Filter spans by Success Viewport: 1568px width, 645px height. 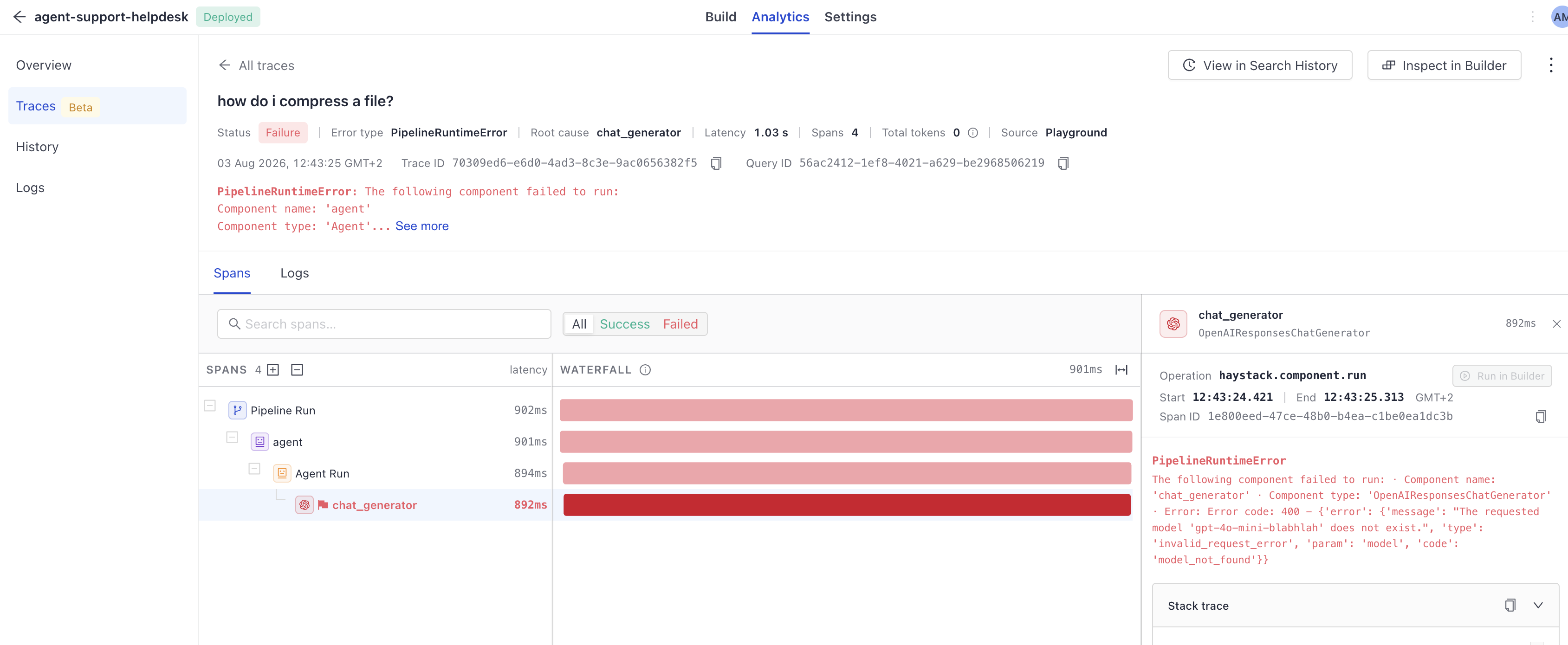click(x=624, y=324)
